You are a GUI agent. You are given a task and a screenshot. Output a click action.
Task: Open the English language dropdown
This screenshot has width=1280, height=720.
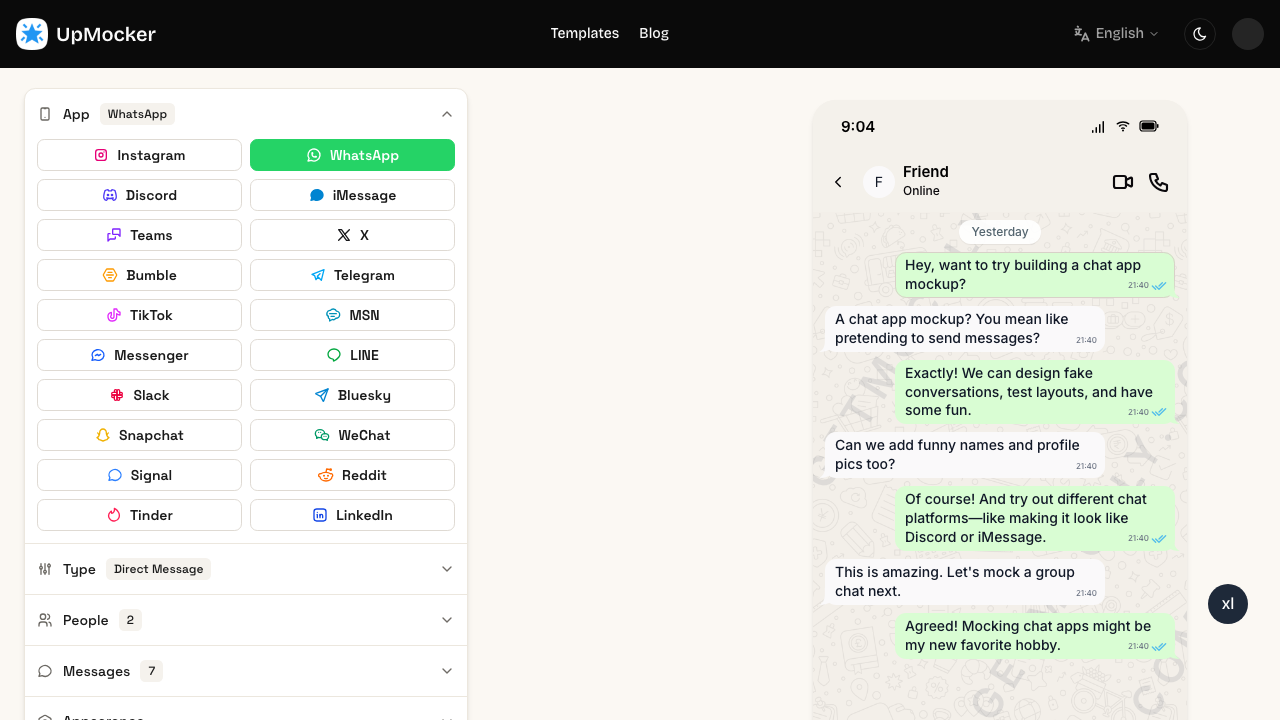(1116, 34)
